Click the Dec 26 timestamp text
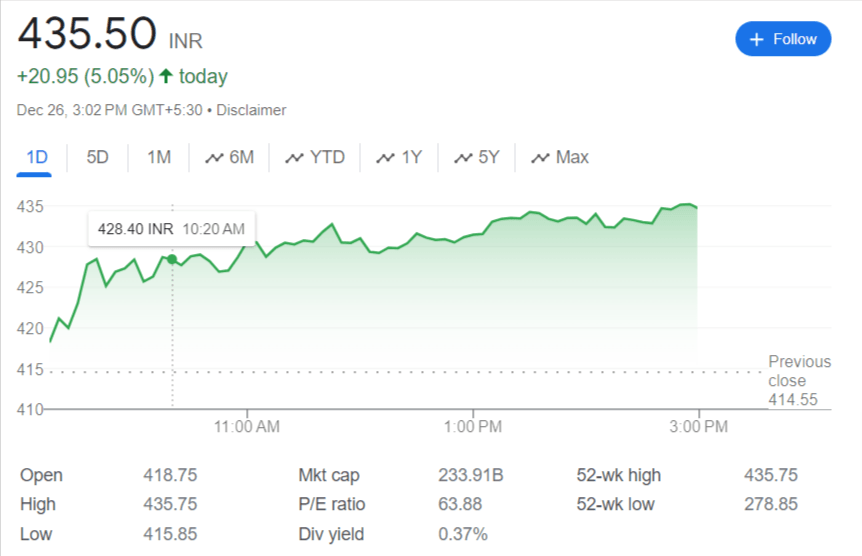This screenshot has width=862, height=556. (109, 110)
